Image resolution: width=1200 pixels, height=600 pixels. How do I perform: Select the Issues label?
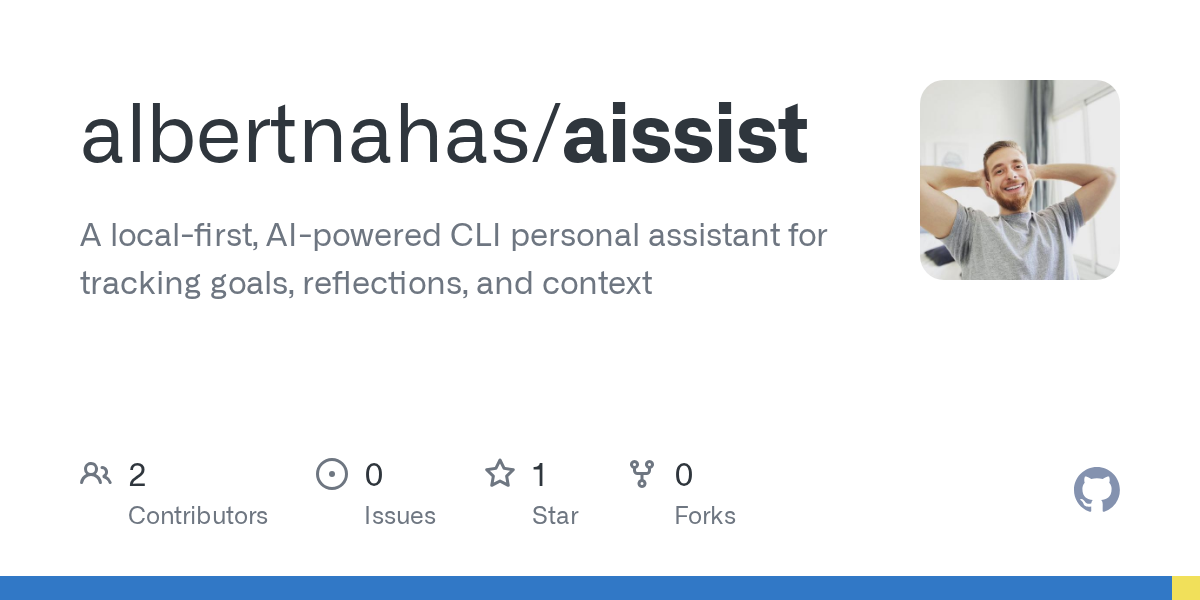click(400, 516)
